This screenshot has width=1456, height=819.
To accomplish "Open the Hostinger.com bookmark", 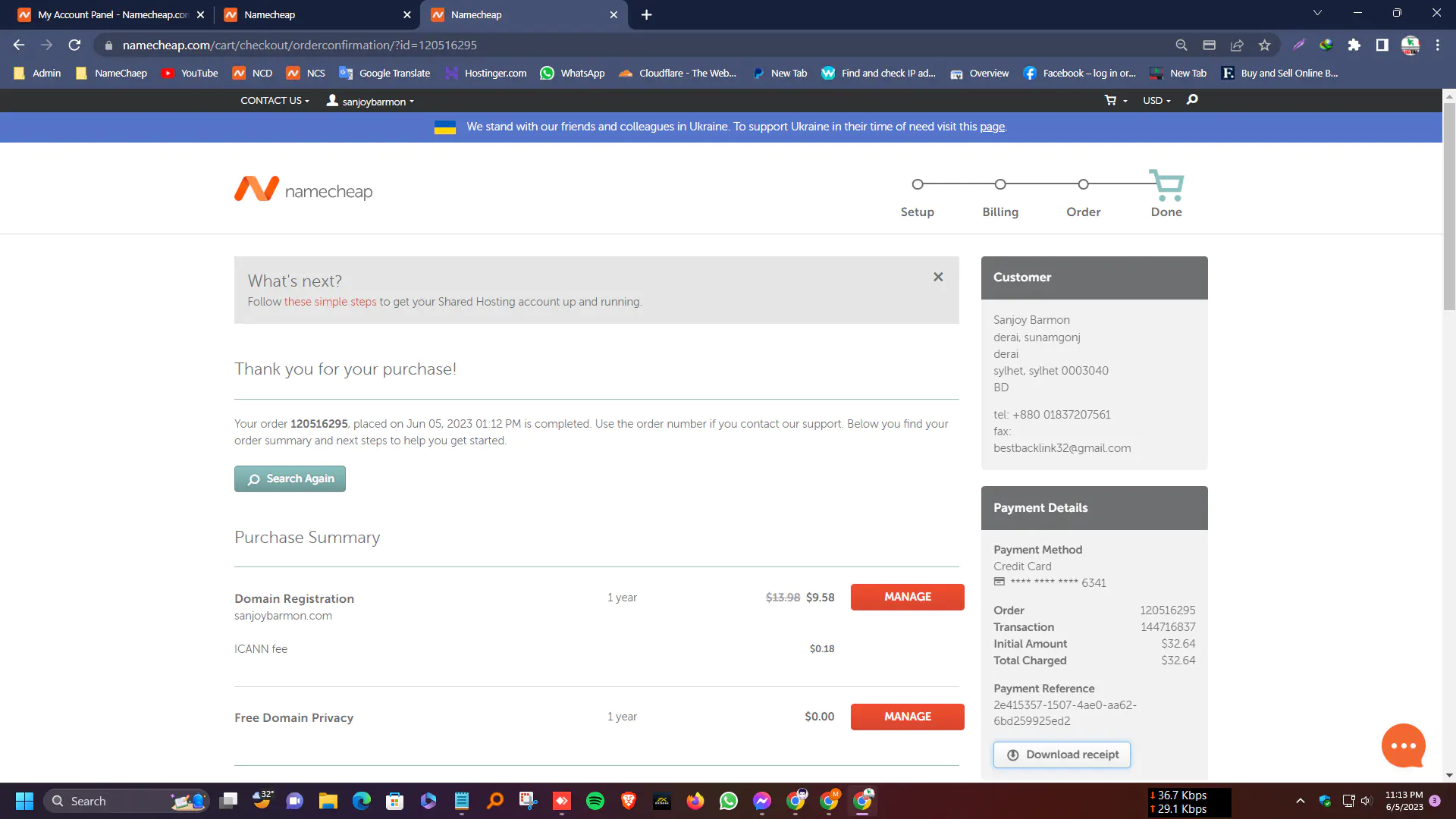I will click(485, 74).
